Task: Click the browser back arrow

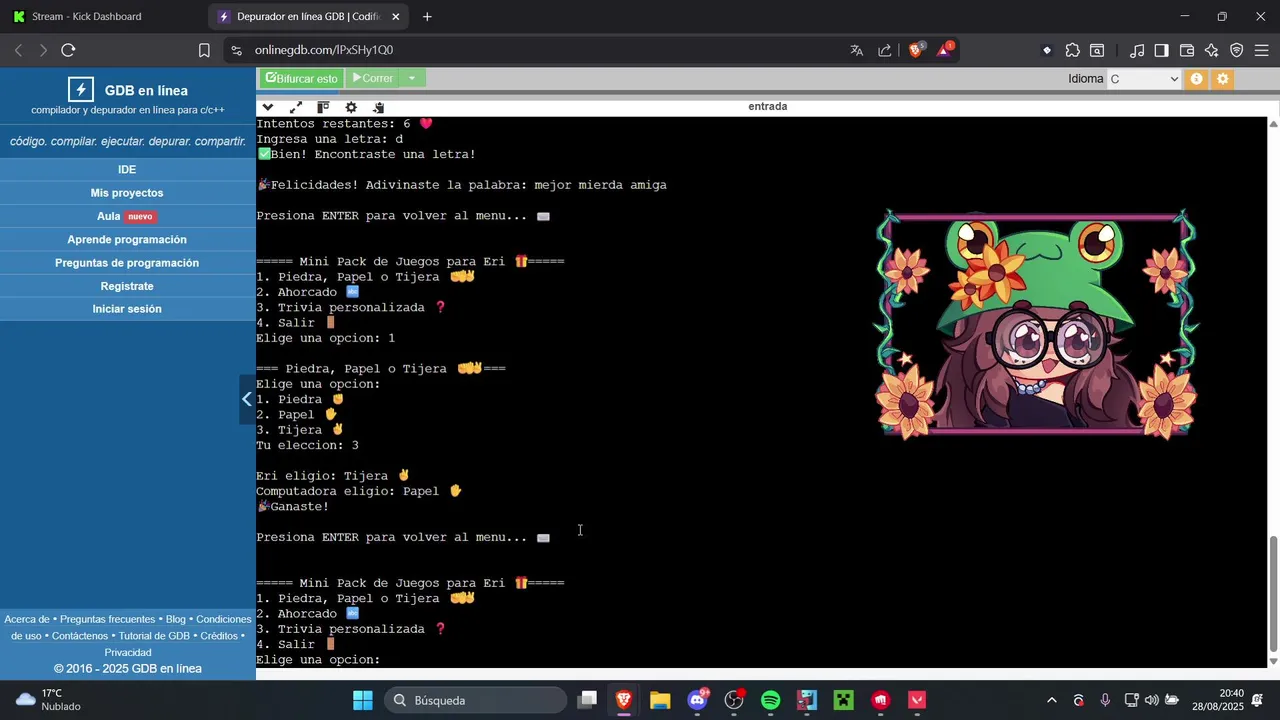Action: click(x=18, y=50)
